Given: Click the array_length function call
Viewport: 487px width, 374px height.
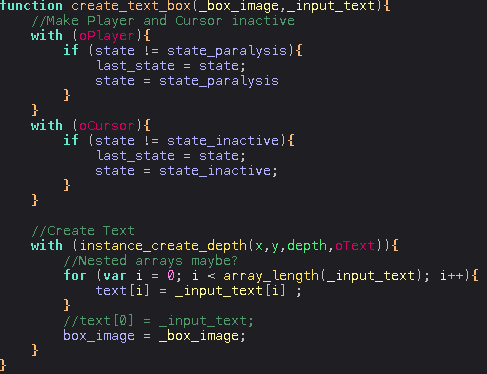Looking at the screenshot, I should click(271, 276).
